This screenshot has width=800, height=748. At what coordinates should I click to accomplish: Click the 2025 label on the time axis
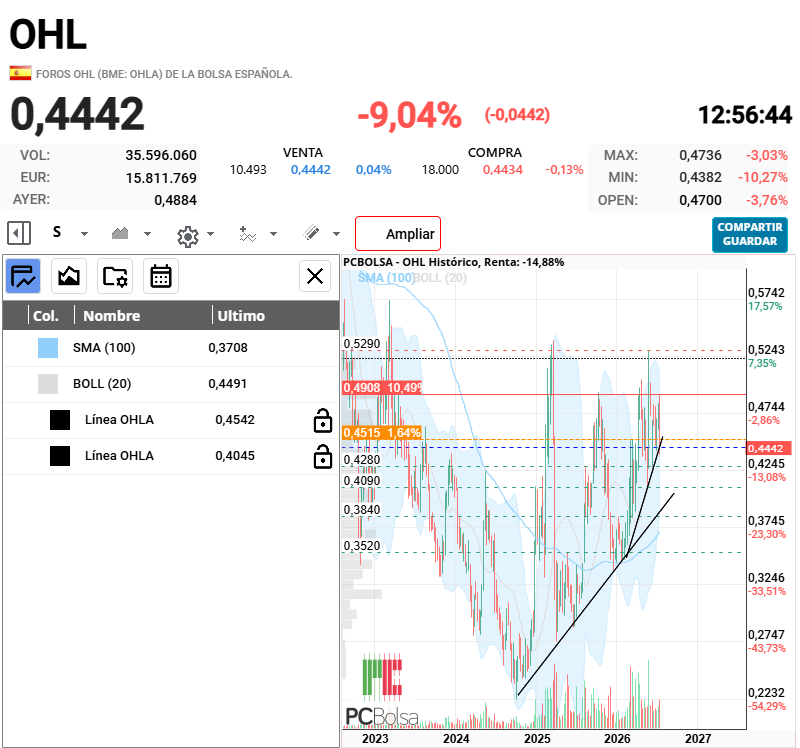537,739
